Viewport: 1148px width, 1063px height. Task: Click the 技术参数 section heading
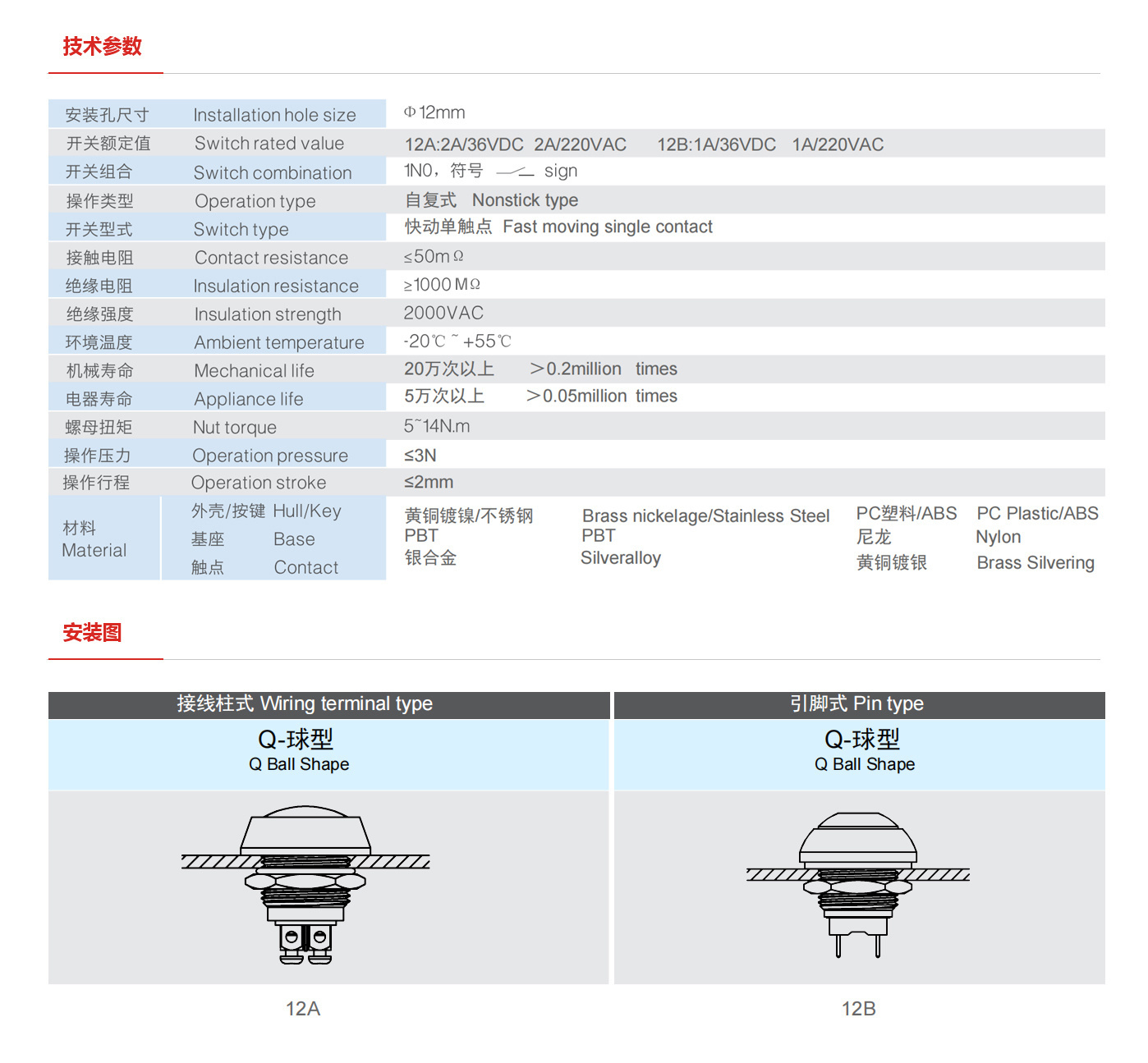pos(103,46)
